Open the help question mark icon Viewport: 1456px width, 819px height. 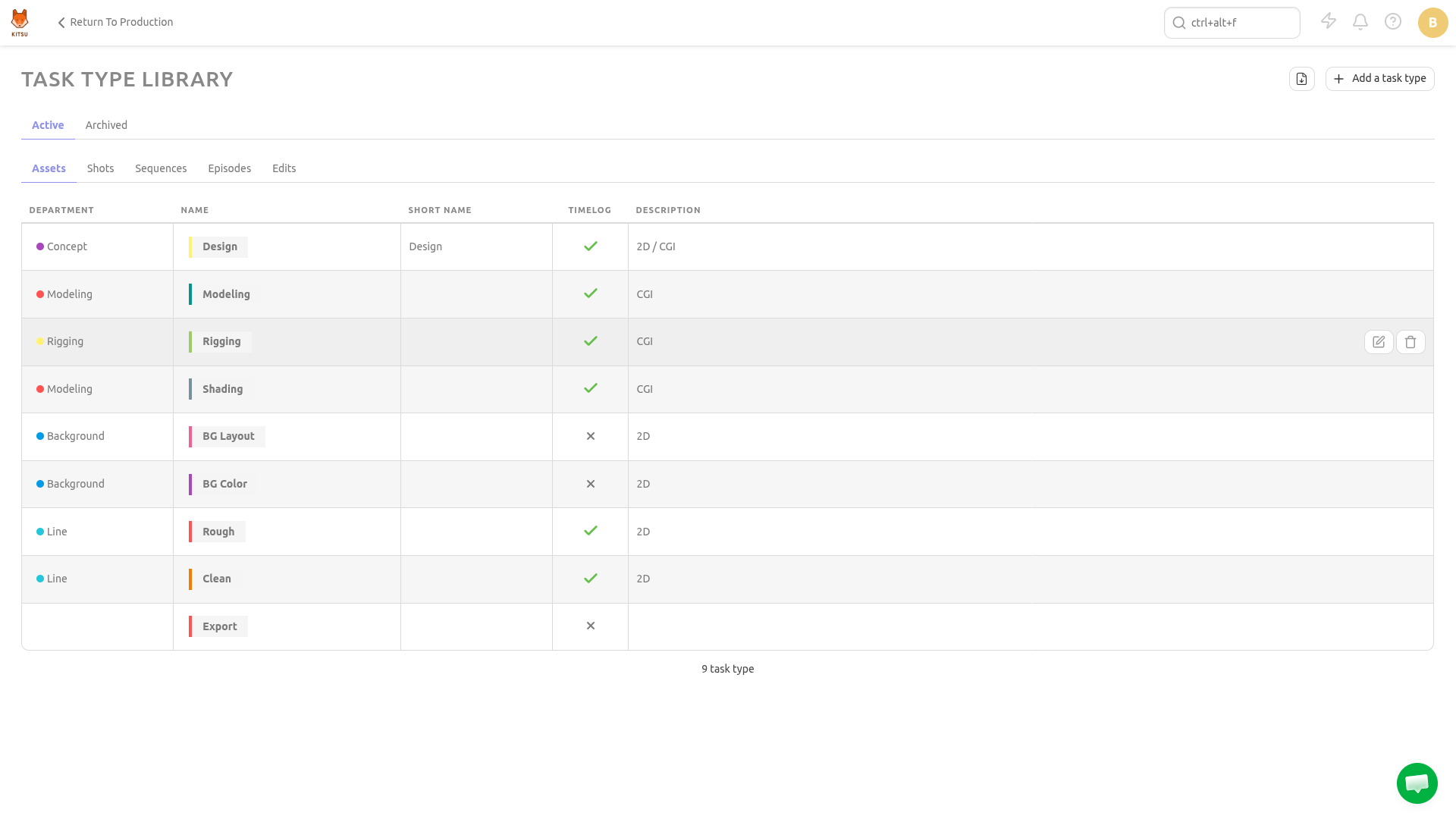1393,22
